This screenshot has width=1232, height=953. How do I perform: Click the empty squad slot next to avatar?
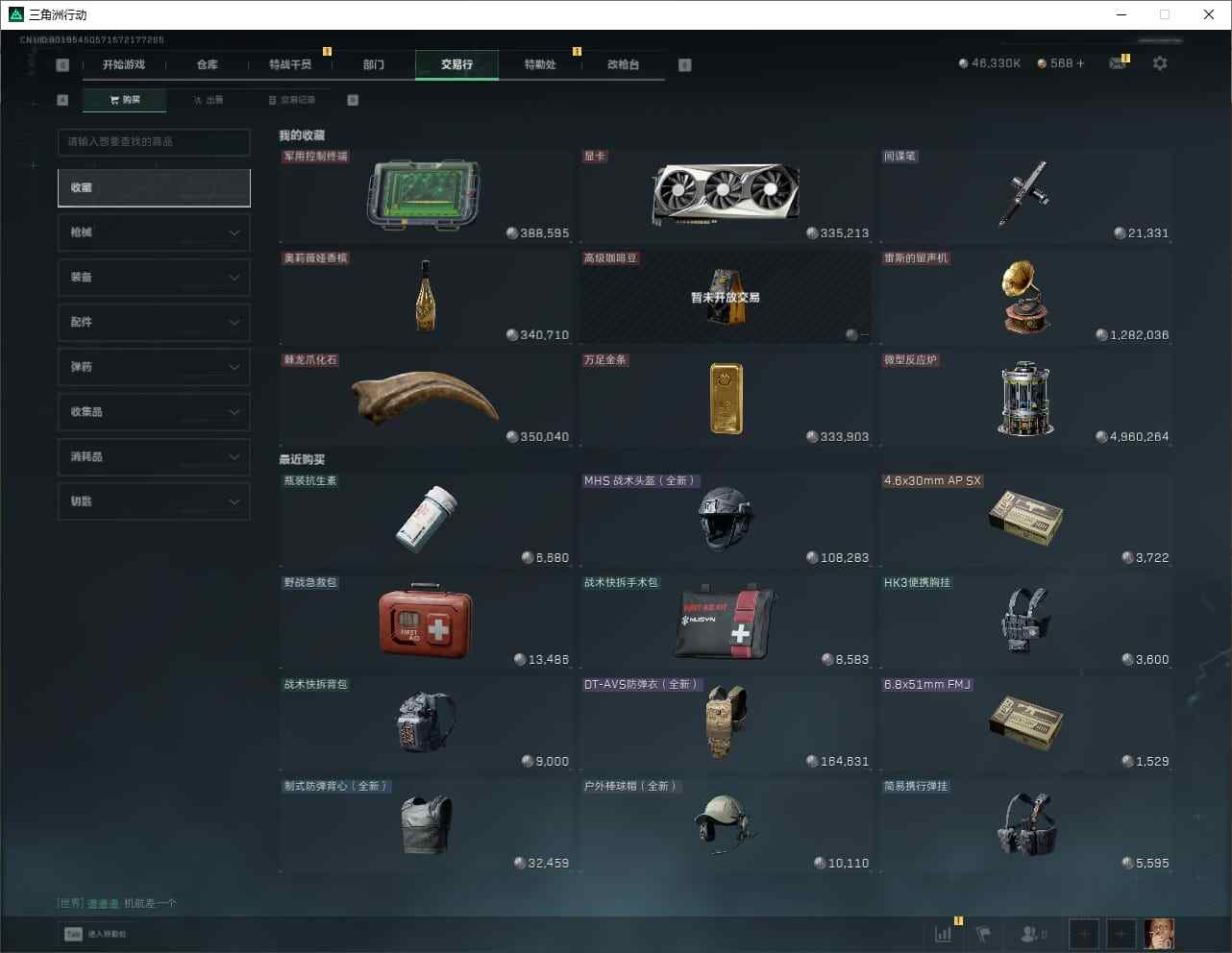[x=1121, y=933]
